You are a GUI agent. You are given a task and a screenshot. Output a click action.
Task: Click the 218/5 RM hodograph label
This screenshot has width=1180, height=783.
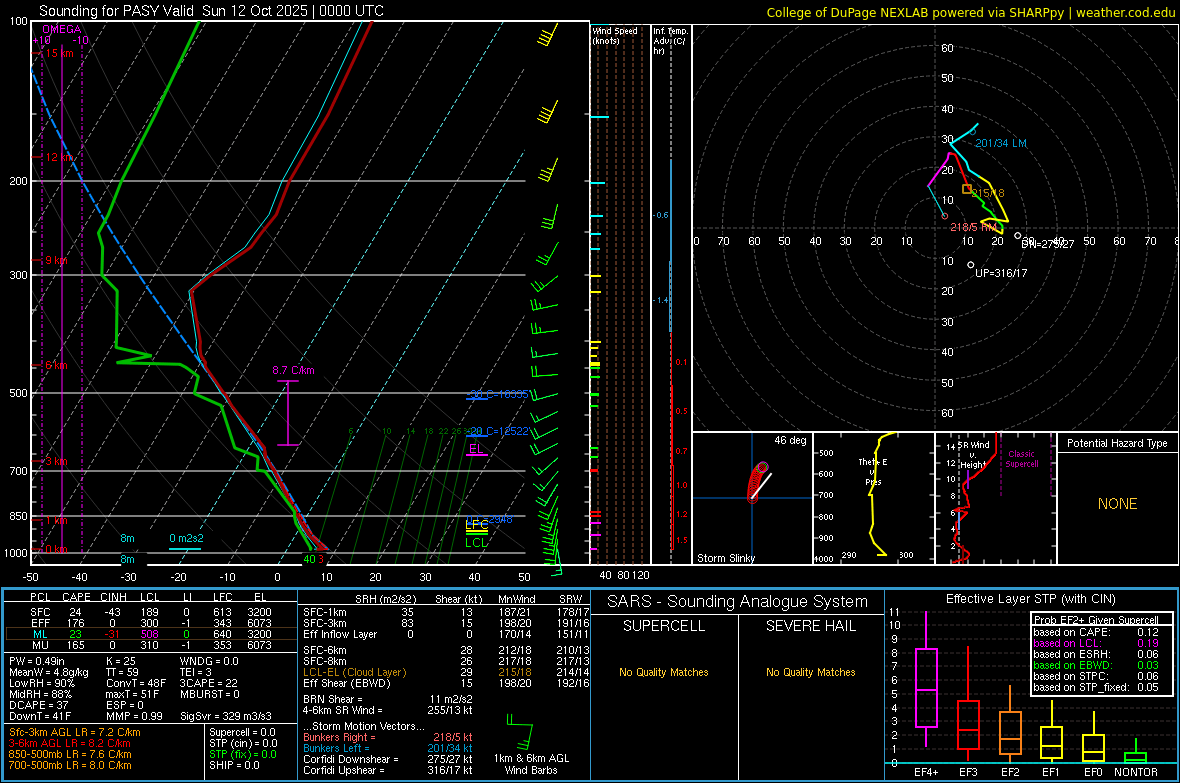974,227
